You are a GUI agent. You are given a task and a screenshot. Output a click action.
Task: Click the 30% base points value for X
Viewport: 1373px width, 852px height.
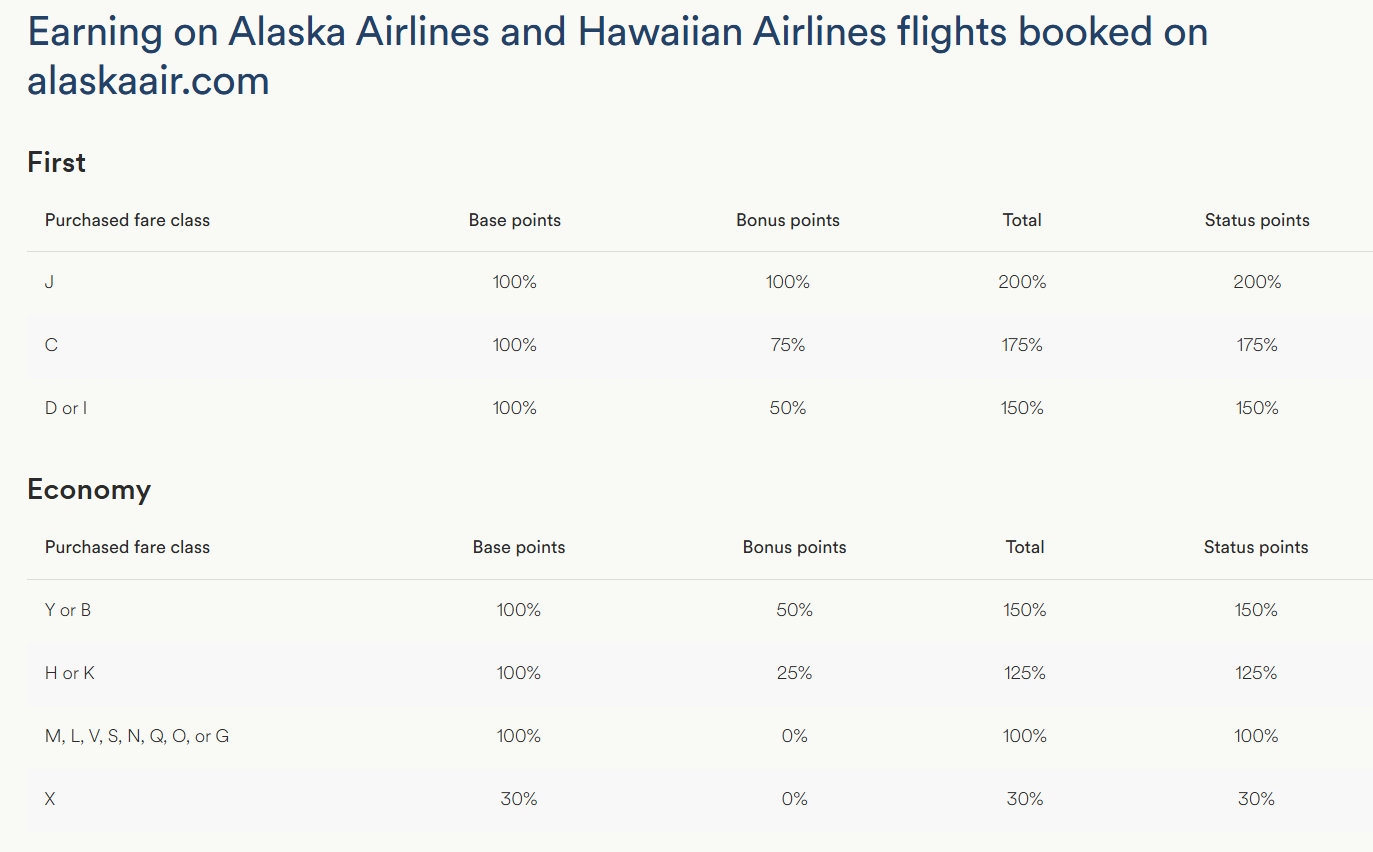coord(519,799)
